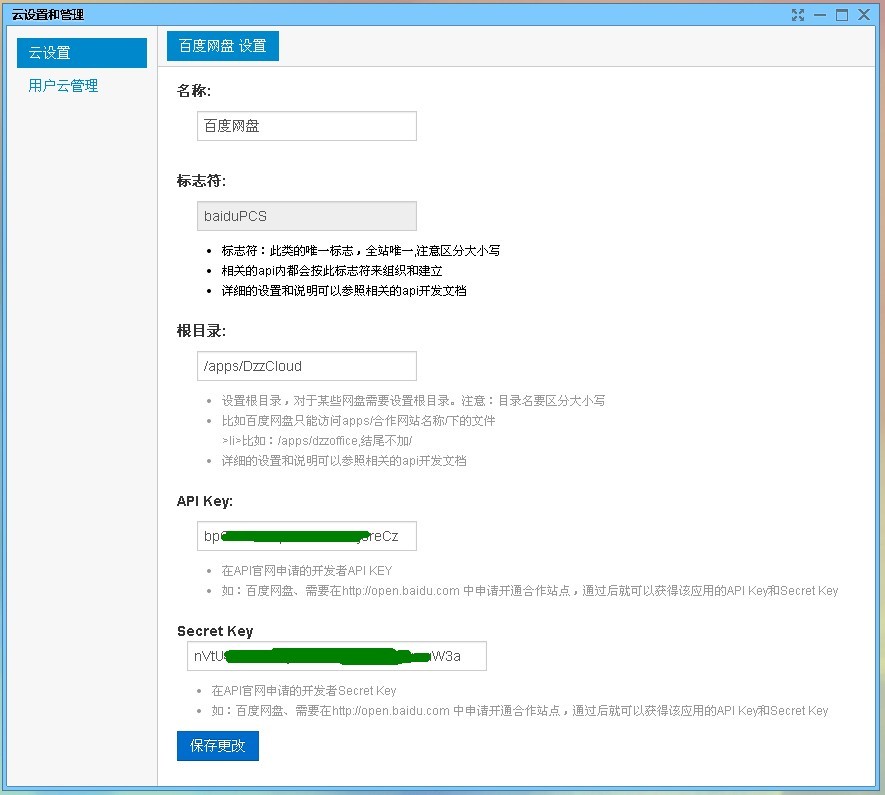Focus the 根目录 field with /apps/DzzCloud
Viewport: 885px width, 795px height.
pyautogui.click(x=306, y=366)
